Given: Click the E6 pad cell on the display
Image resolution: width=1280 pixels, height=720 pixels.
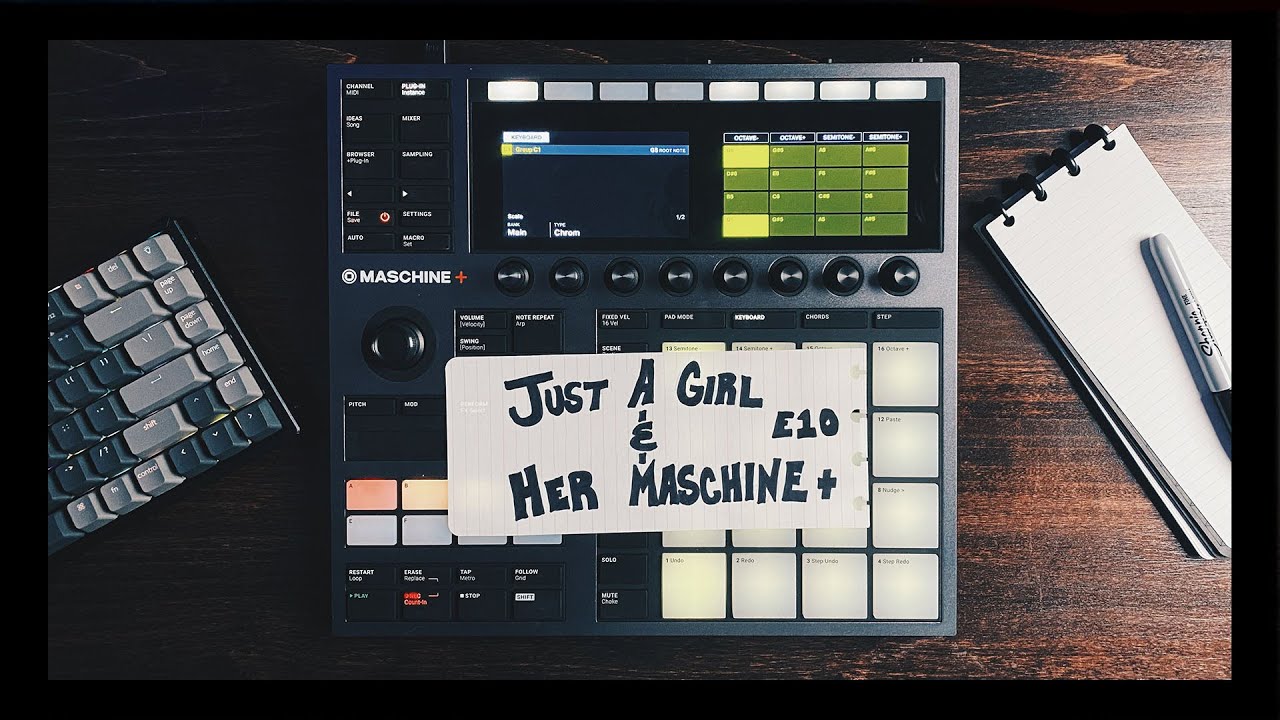Looking at the screenshot, I should click(792, 179).
